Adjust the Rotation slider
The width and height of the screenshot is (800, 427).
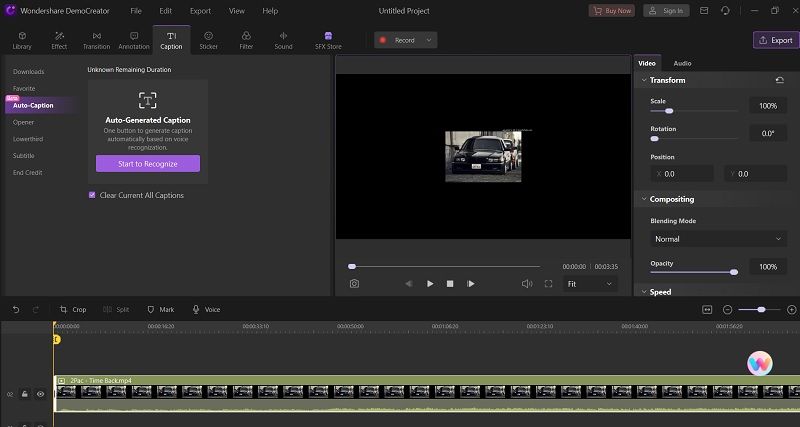(694, 139)
